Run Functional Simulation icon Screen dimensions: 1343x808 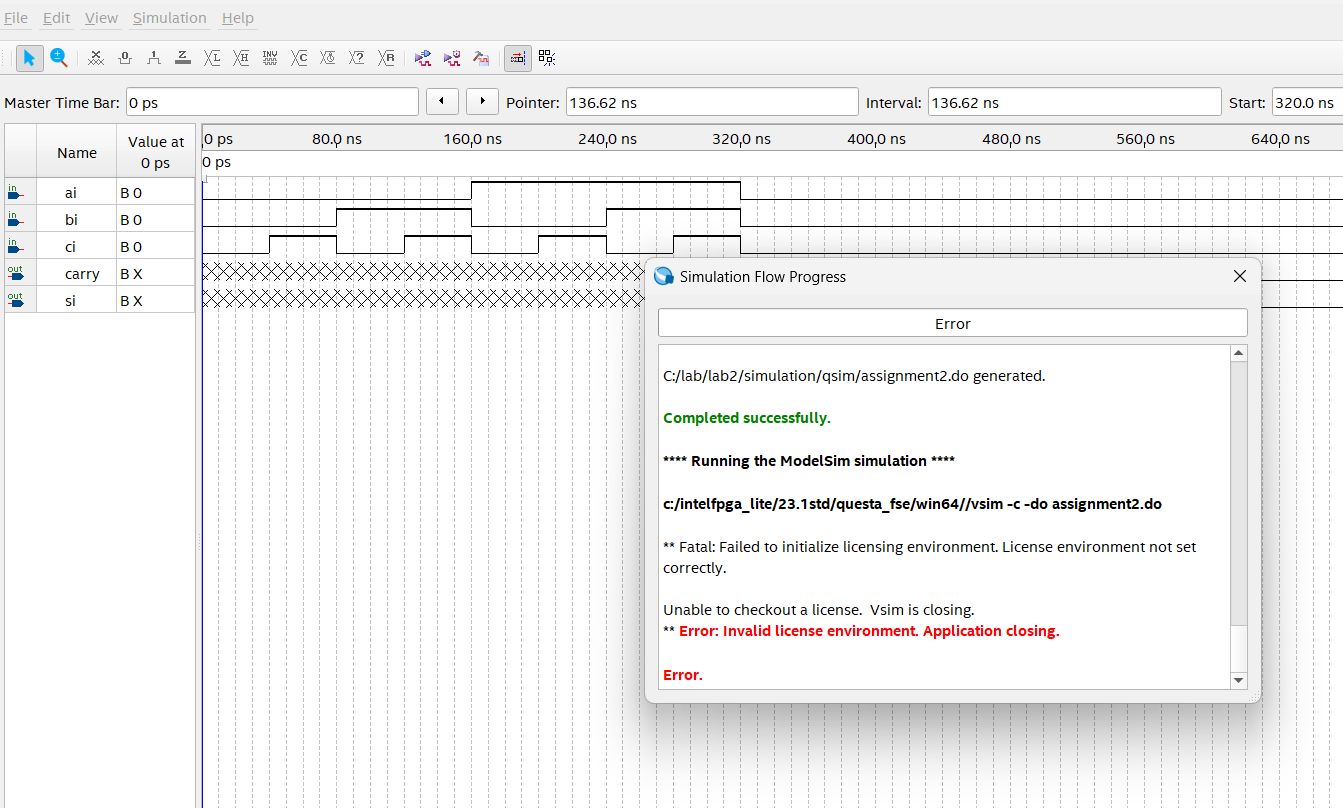(x=423, y=58)
